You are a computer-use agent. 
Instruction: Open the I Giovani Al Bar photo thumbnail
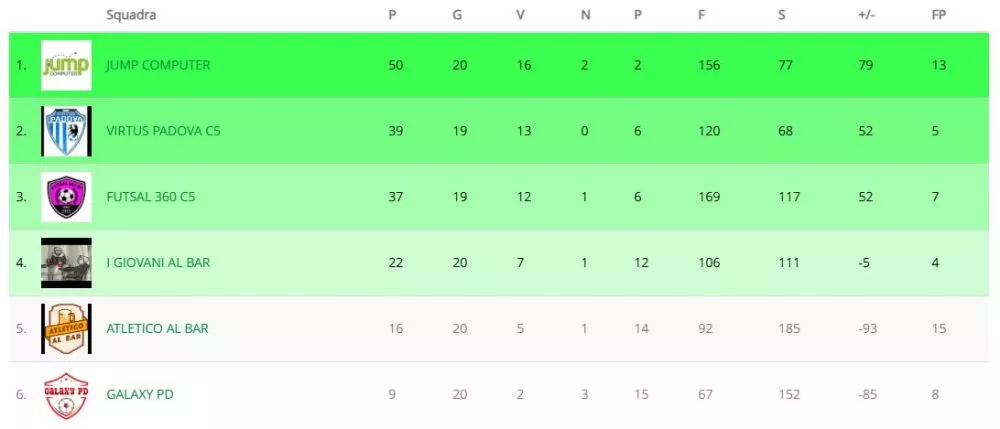pyautogui.click(x=66, y=263)
